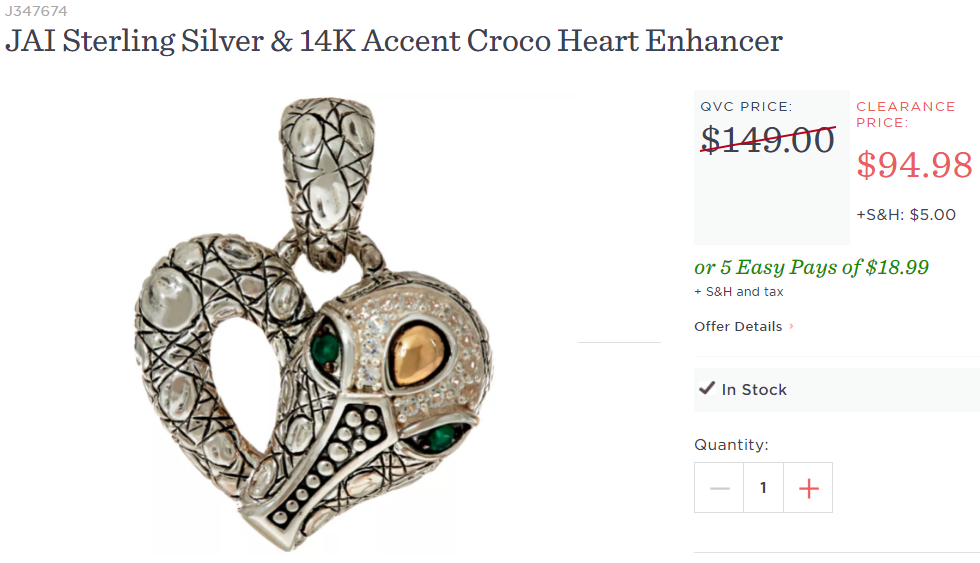Screen dimensions: 980x563
Task: Decrease quantity with the minus icon
Action: point(719,488)
